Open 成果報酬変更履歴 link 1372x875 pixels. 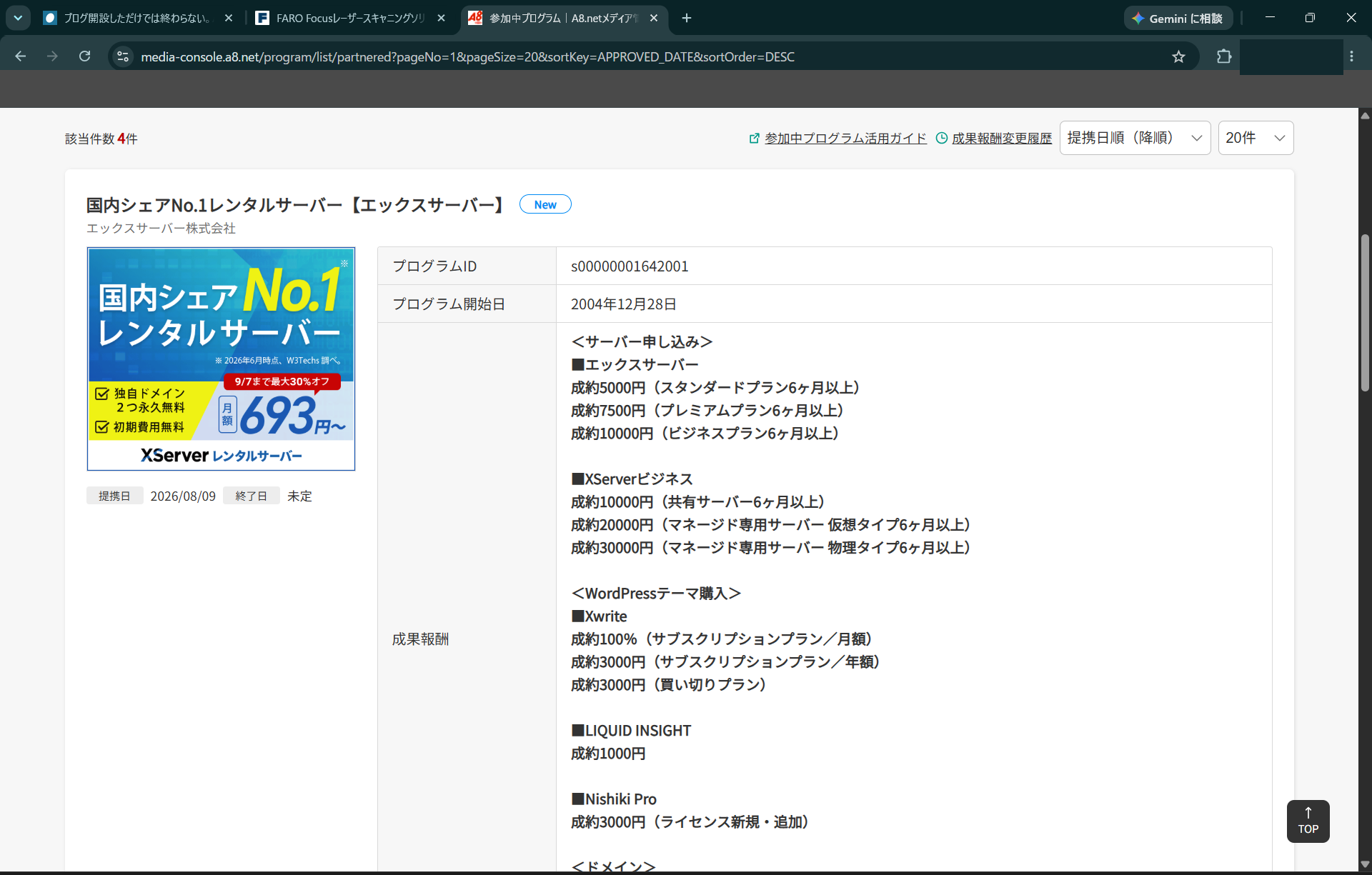[x=1002, y=139]
